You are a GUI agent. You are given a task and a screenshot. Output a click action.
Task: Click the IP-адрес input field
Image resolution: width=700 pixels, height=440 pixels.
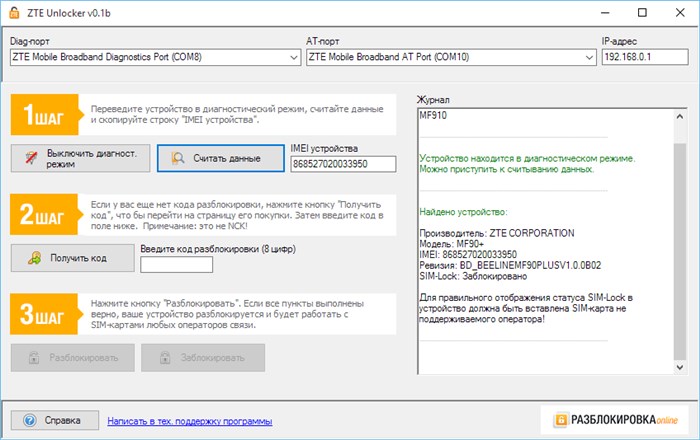(x=645, y=57)
